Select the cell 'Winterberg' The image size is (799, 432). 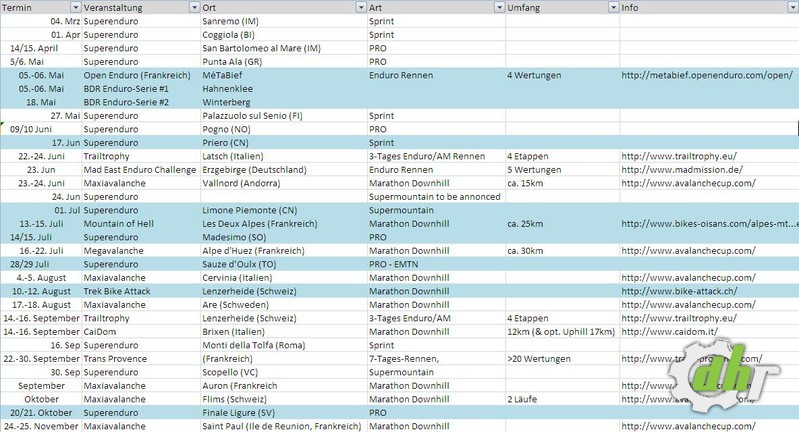pos(284,102)
